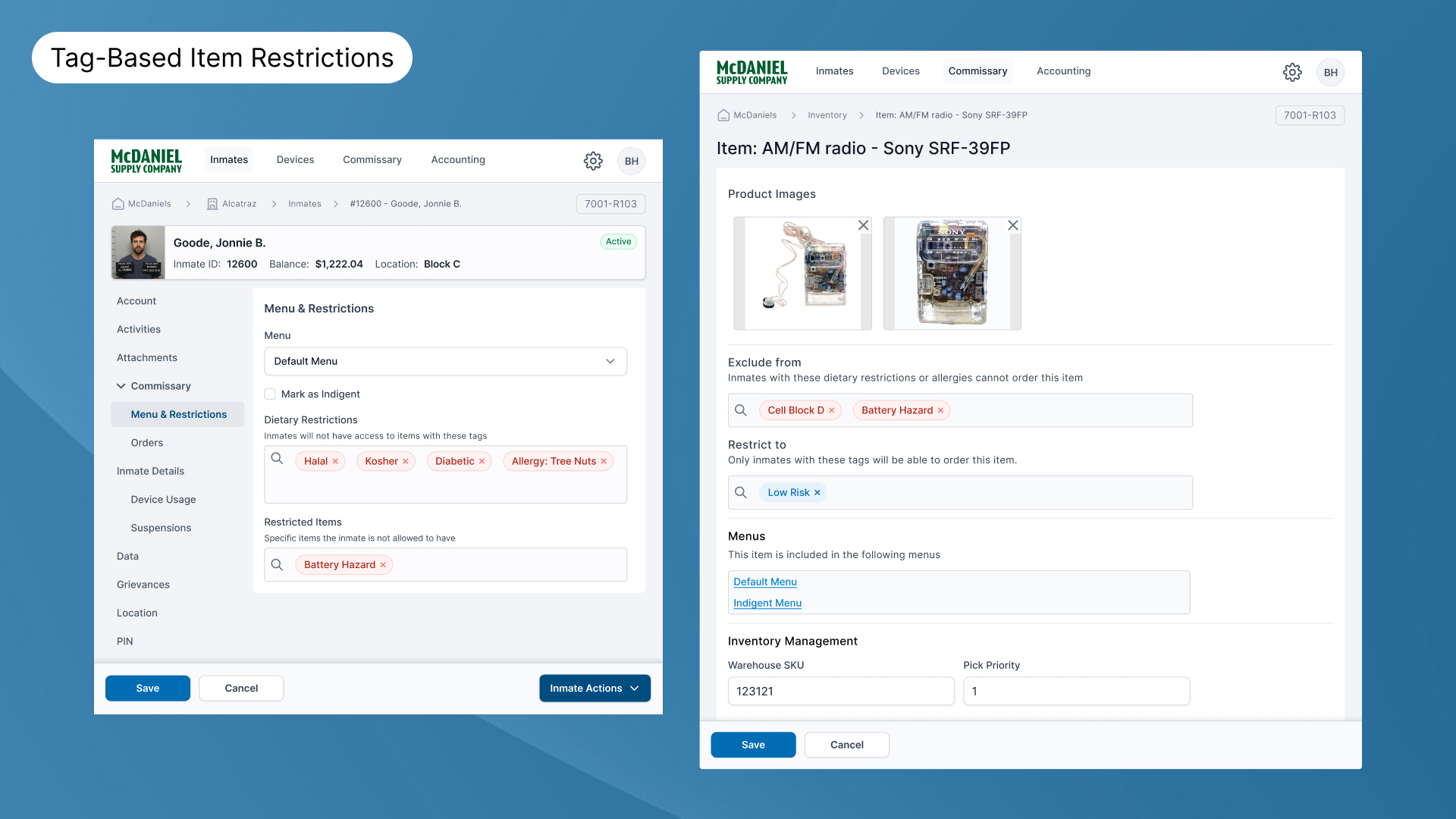Remove Battery Hazard from Exclude from field
Image resolution: width=1456 pixels, height=819 pixels.
click(x=940, y=410)
